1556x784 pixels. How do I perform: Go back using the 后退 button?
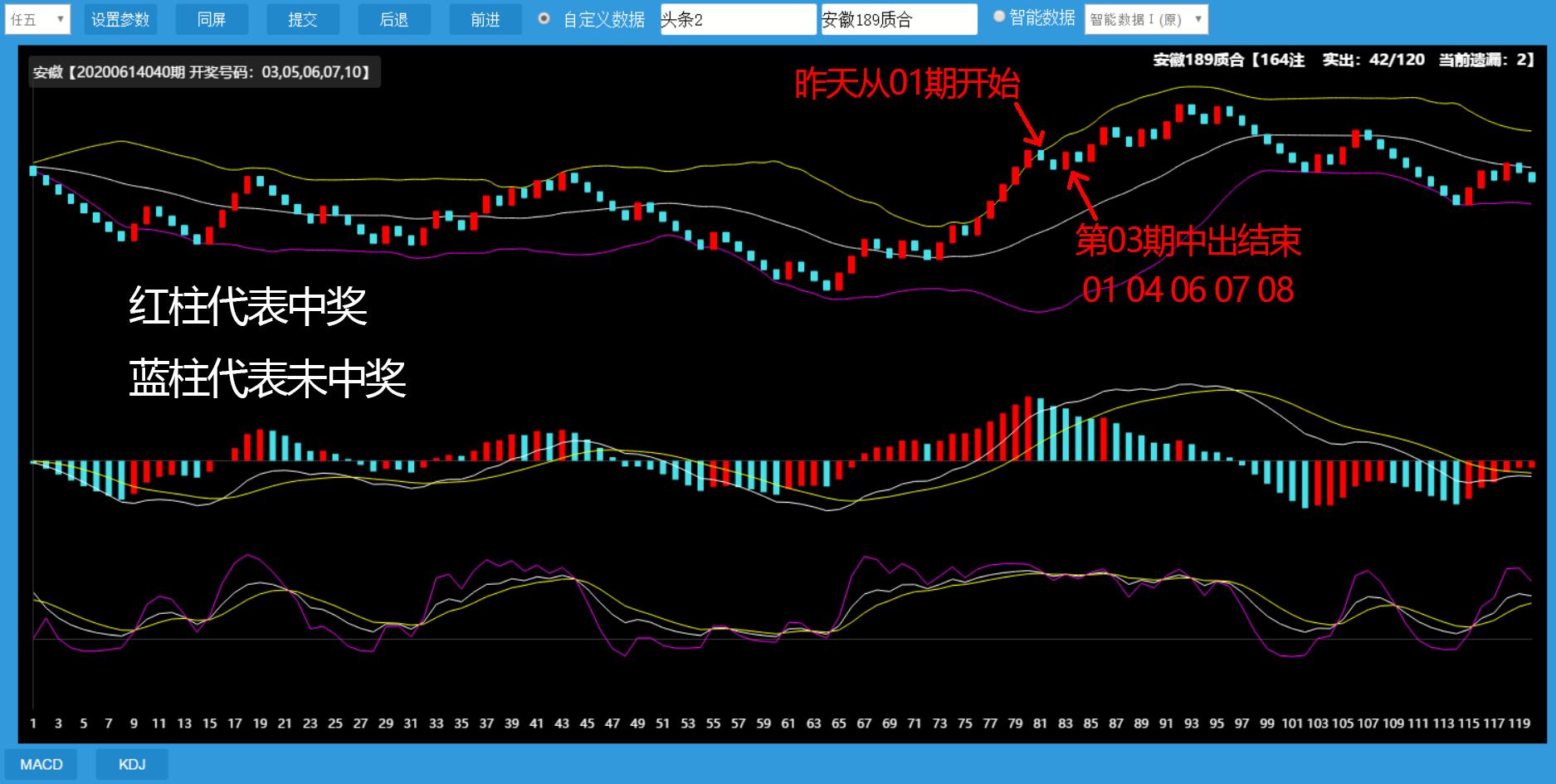394,20
